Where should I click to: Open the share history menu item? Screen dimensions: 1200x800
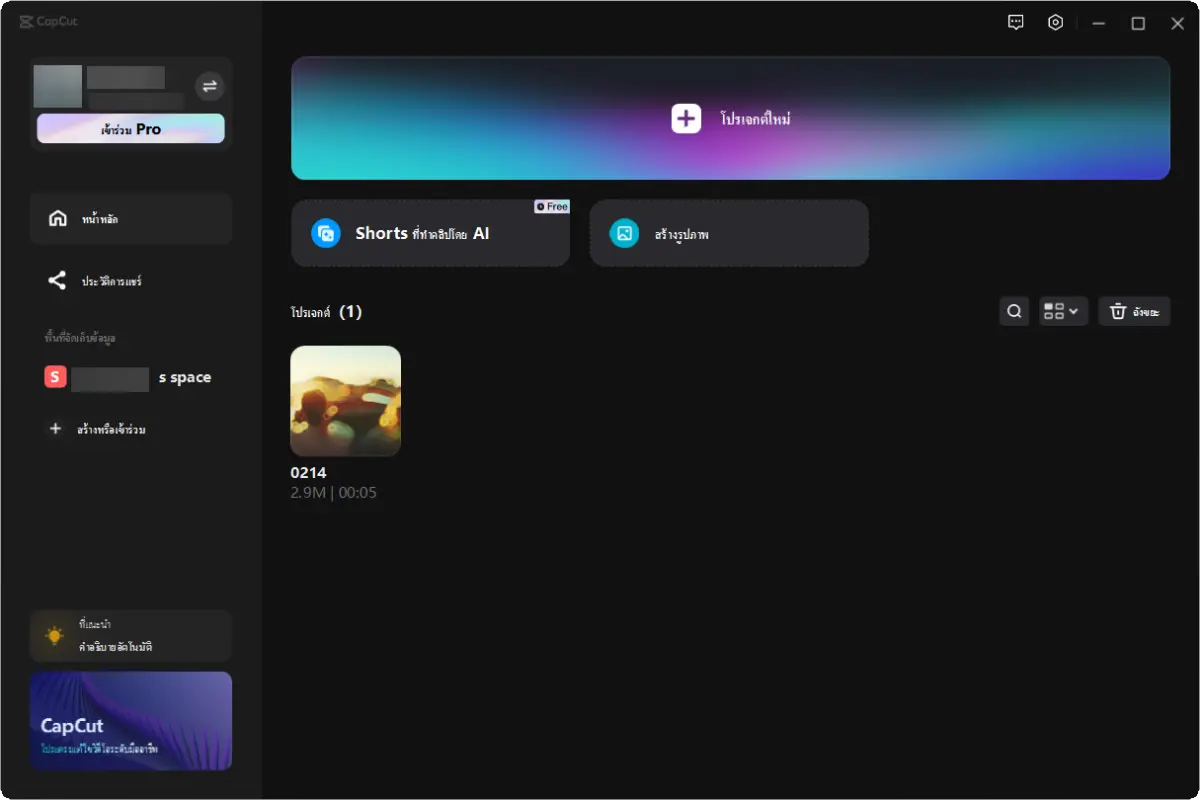(131, 281)
